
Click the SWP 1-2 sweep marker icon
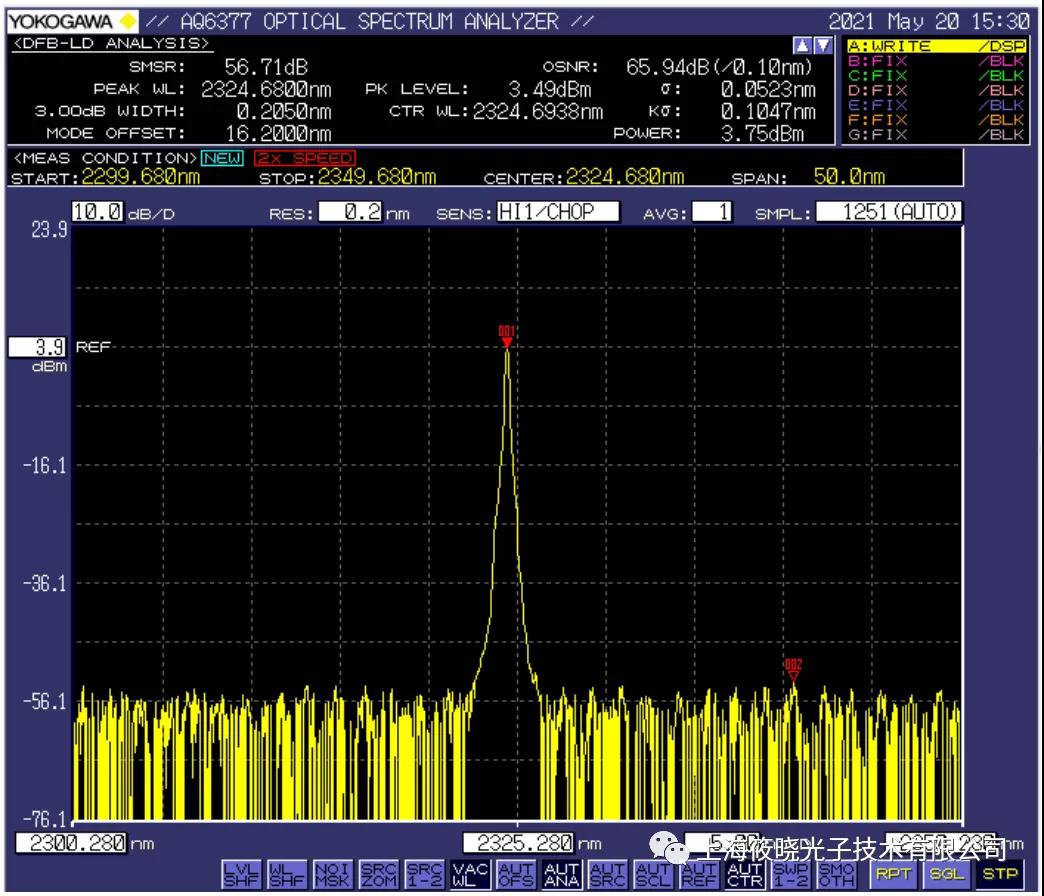tap(791, 875)
